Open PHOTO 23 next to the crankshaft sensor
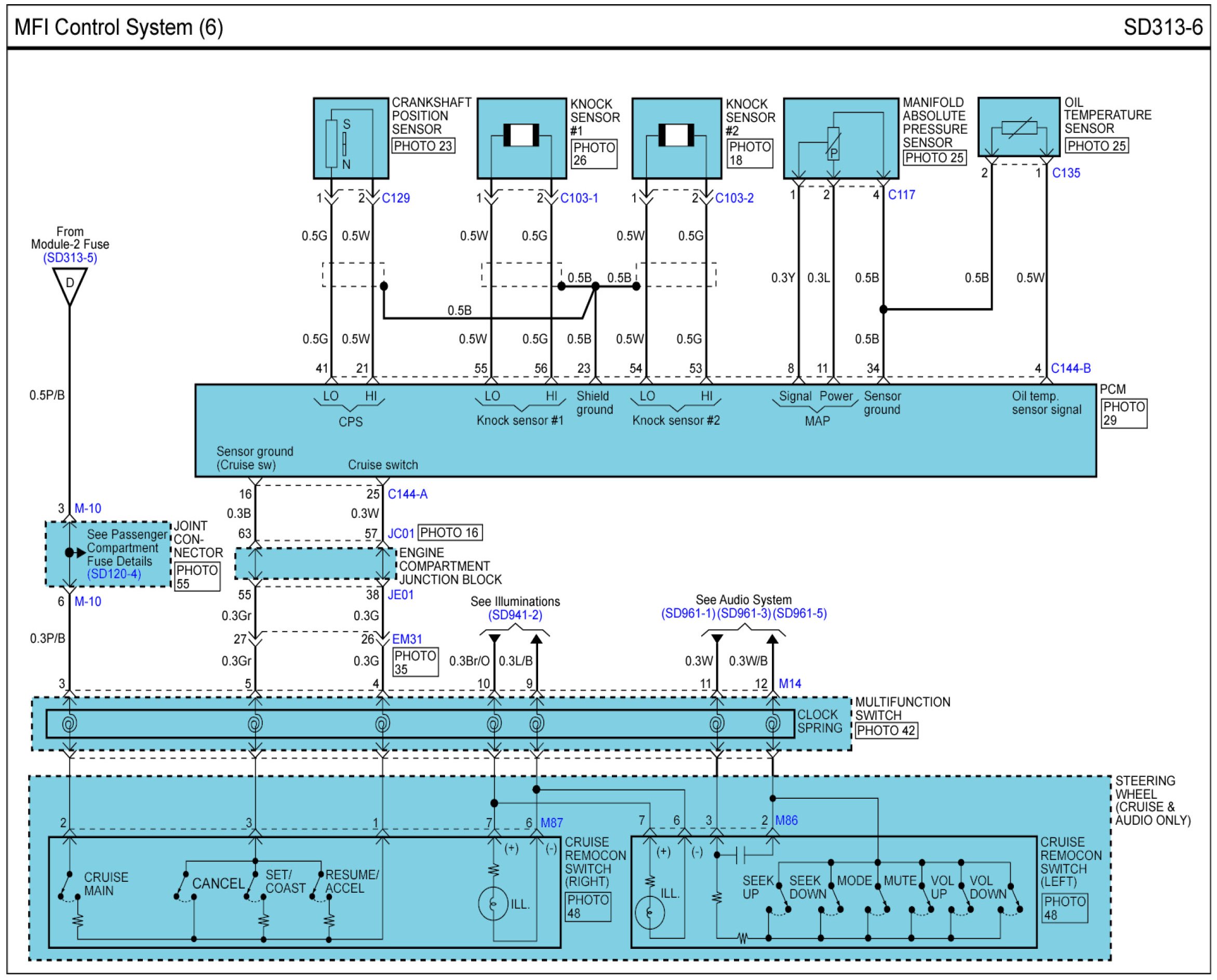The height and width of the screenshot is (980, 1217). click(x=423, y=145)
